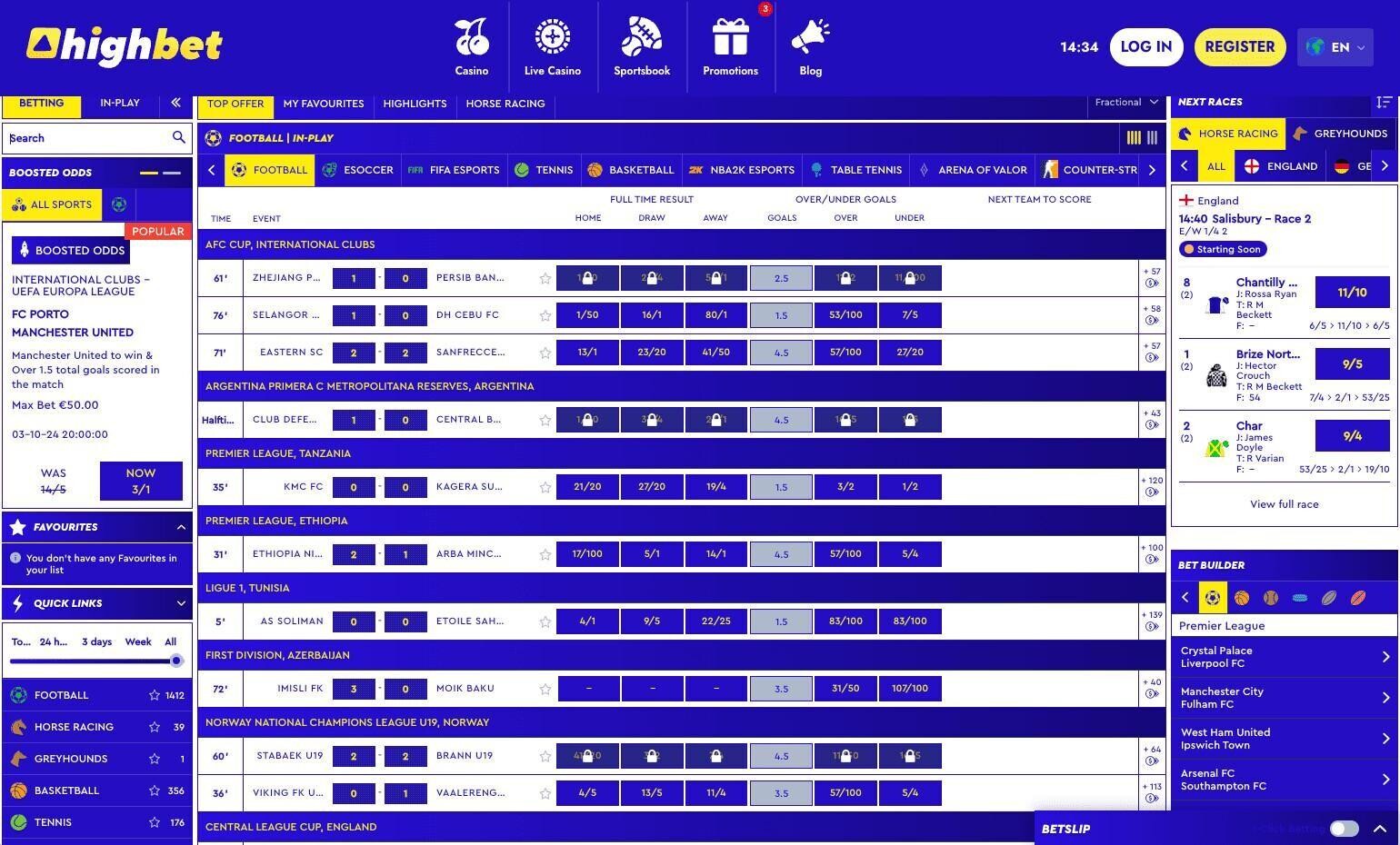Show next race country filters
Image resolution: width=1400 pixels, height=845 pixels.
pos(1385,166)
